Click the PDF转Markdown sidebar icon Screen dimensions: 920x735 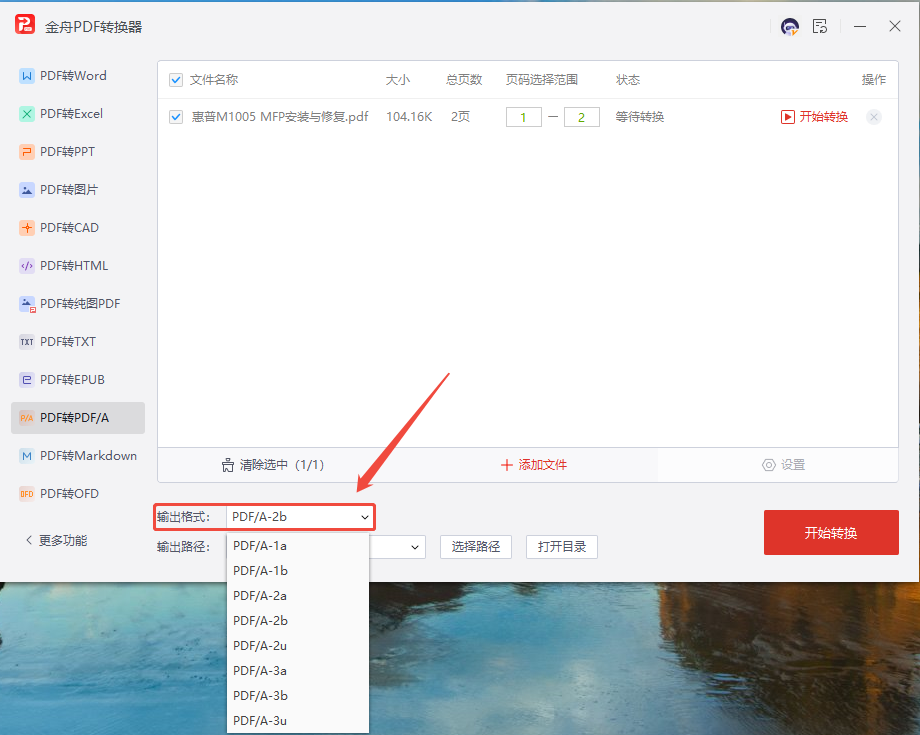point(27,456)
